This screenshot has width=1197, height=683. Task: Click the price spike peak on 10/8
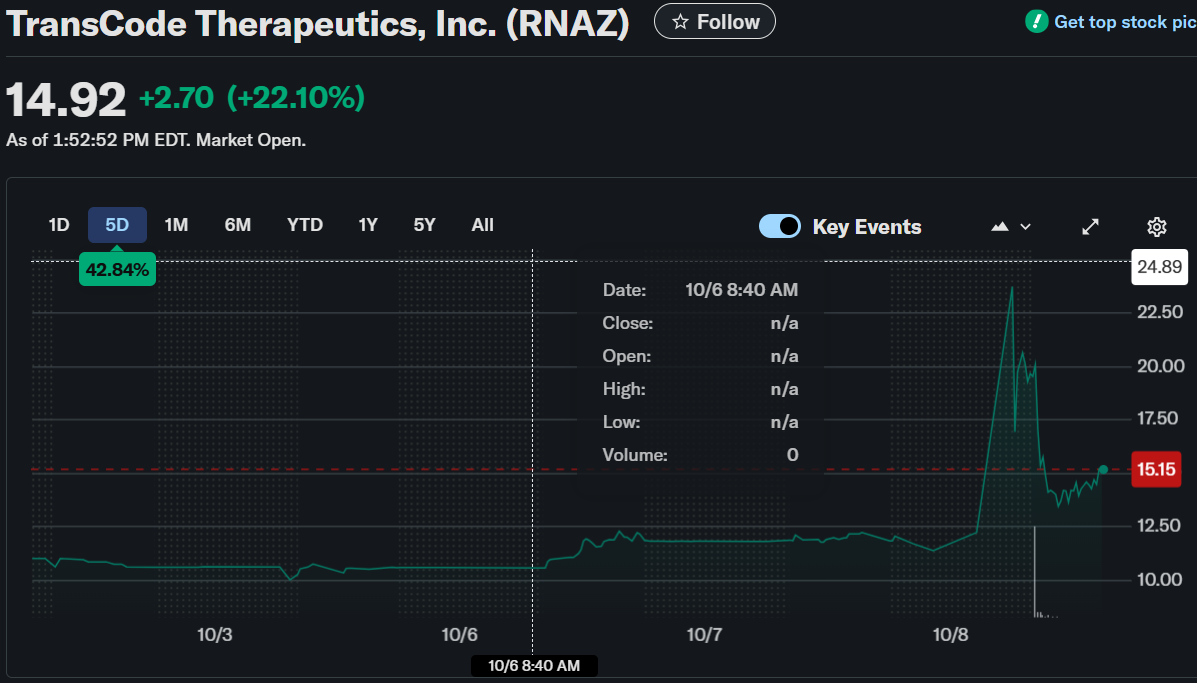1012,288
